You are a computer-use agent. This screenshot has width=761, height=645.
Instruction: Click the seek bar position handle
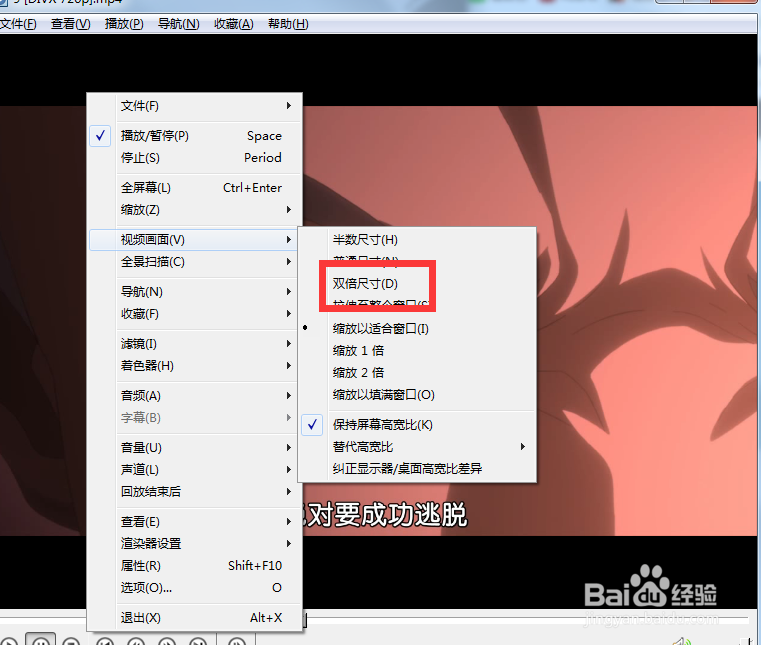point(305,619)
